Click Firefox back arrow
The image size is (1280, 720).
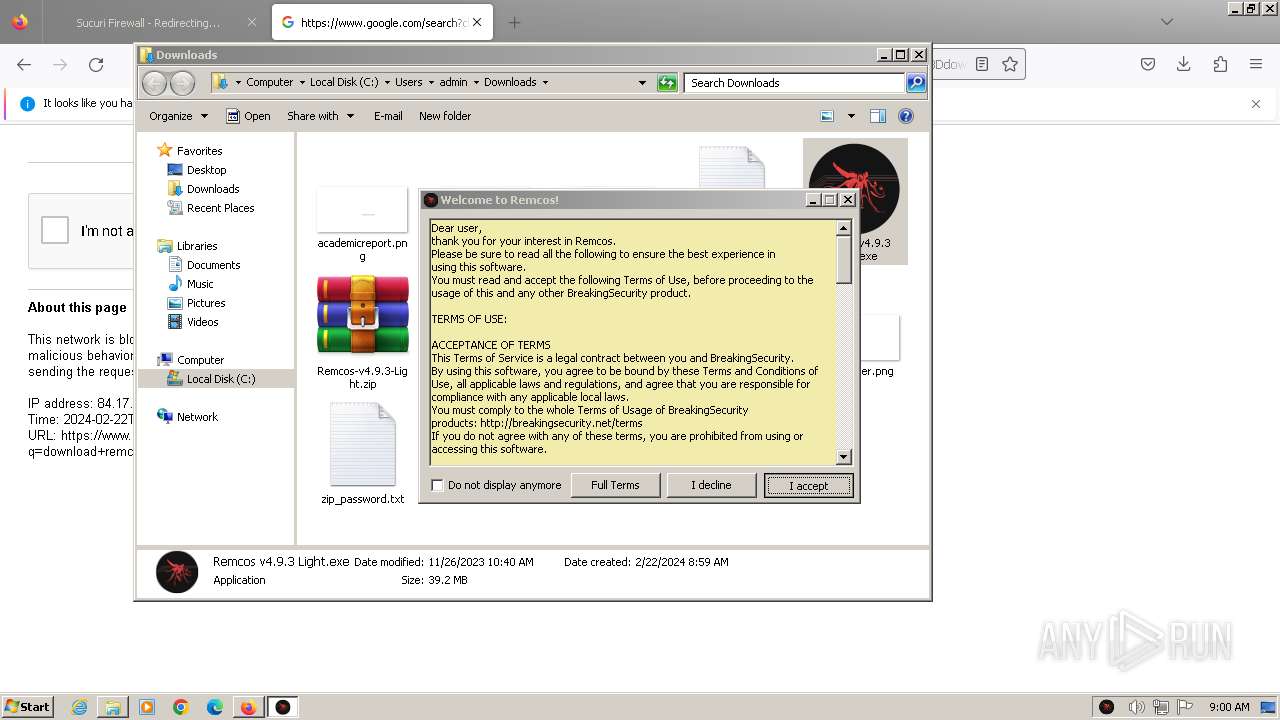24,64
